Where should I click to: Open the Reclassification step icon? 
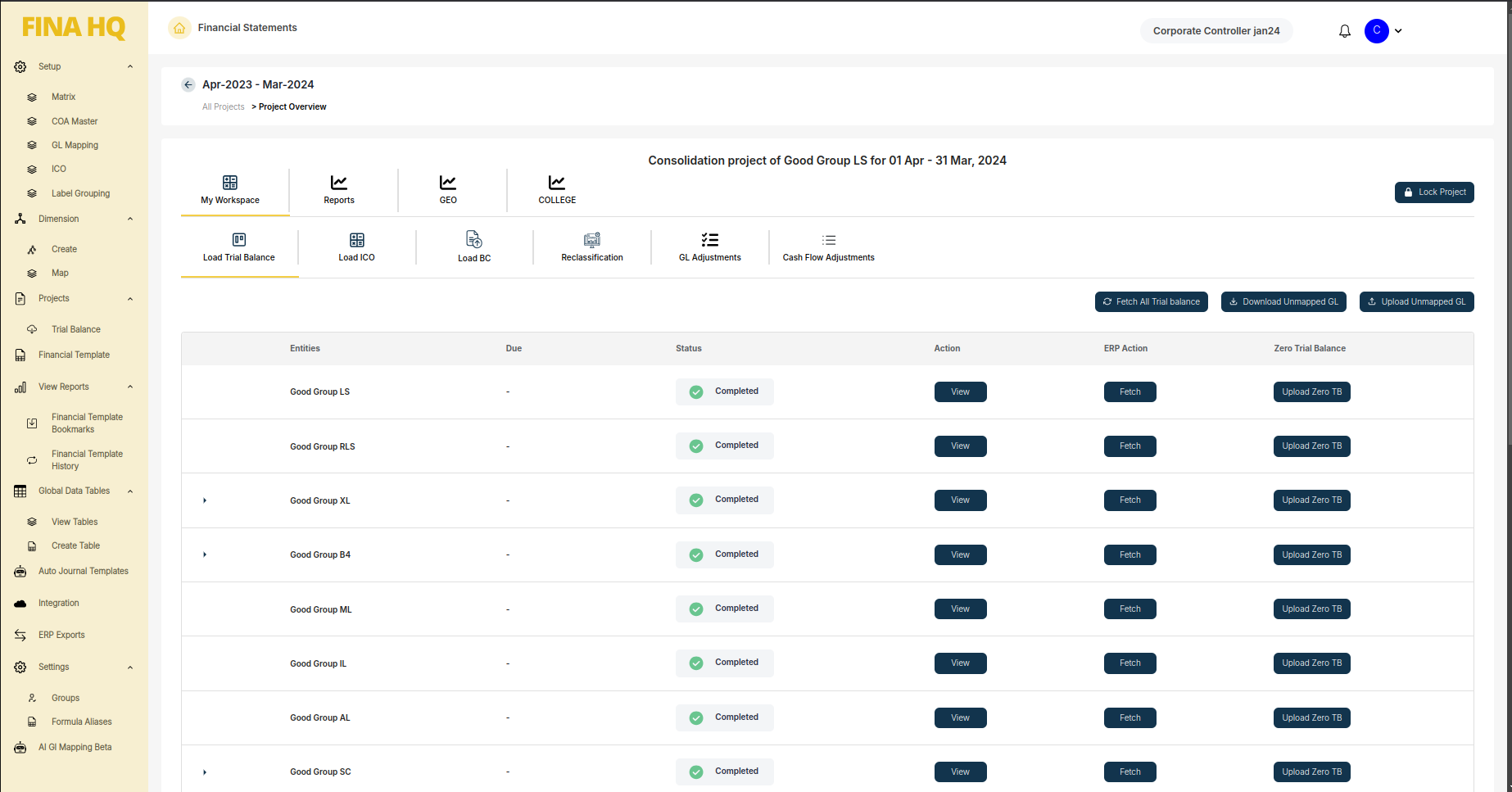(591, 240)
